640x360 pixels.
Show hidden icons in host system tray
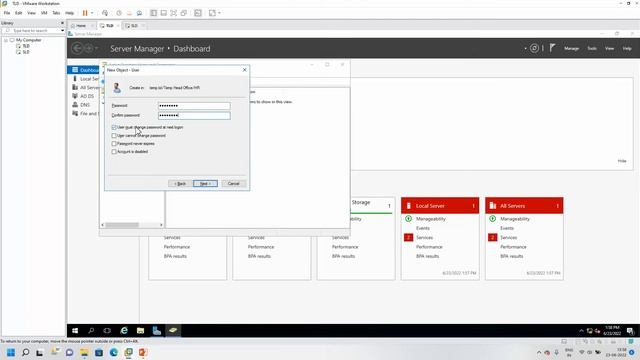click(539, 352)
